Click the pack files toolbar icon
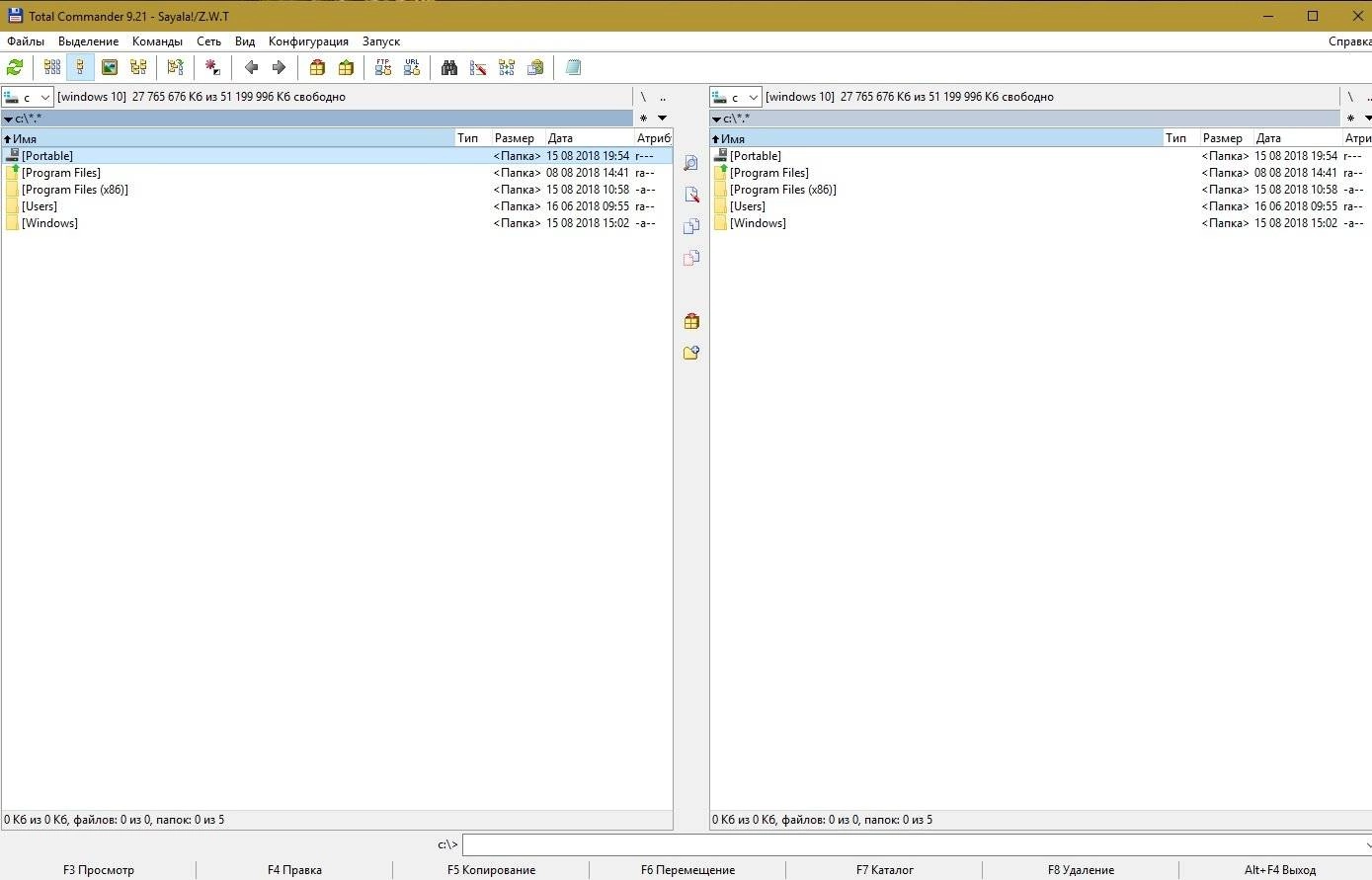This screenshot has width=1372, height=880. point(317,67)
